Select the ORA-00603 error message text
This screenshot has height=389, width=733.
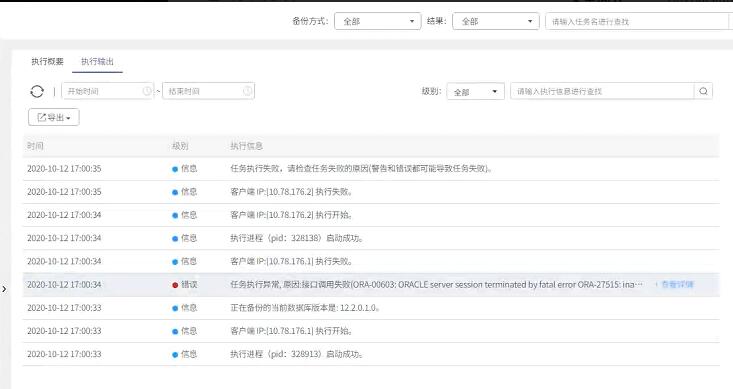[x=437, y=284]
